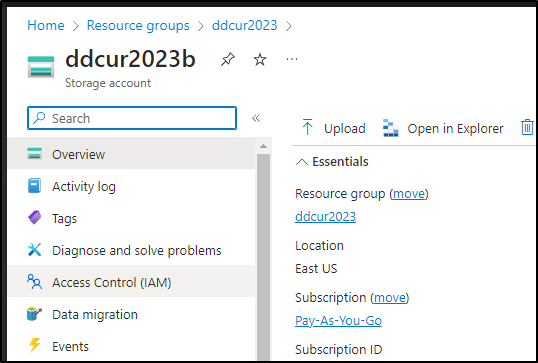Open the Overview menu item
This screenshot has width=538, height=363.
(132, 154)
